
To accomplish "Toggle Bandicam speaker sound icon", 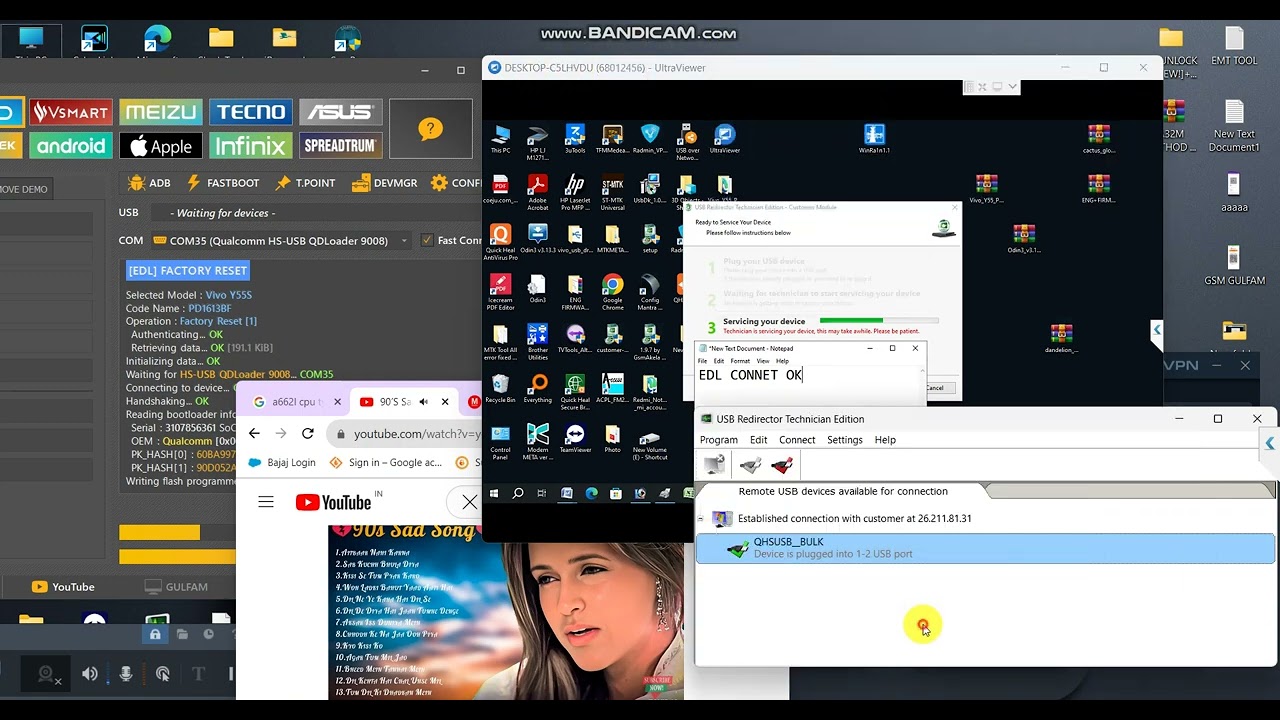I will click(x=90, y=674).
